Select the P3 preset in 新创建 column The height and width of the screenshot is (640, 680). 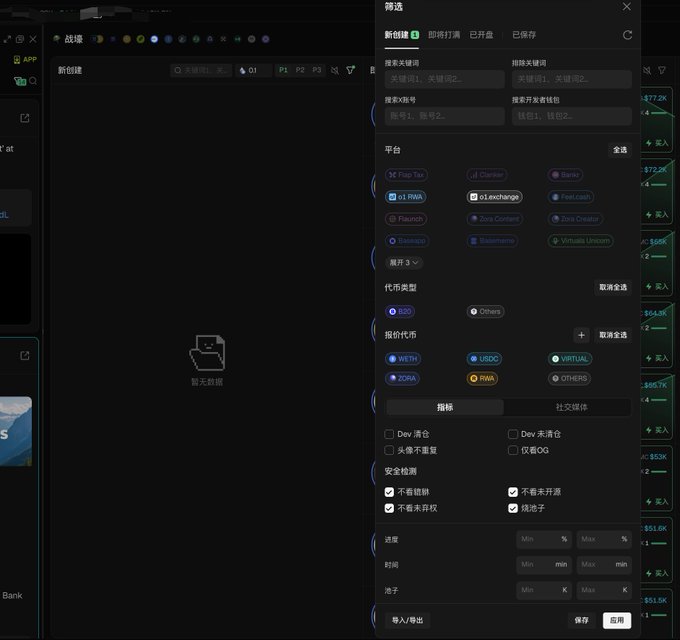click(x=317, y=70)
